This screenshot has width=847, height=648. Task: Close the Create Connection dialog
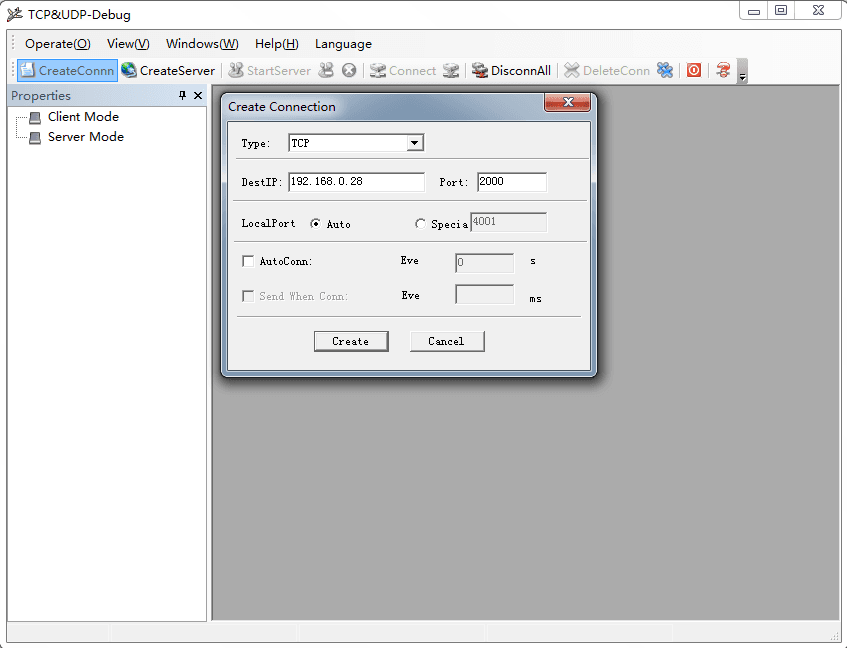click(x=567, y=102)
